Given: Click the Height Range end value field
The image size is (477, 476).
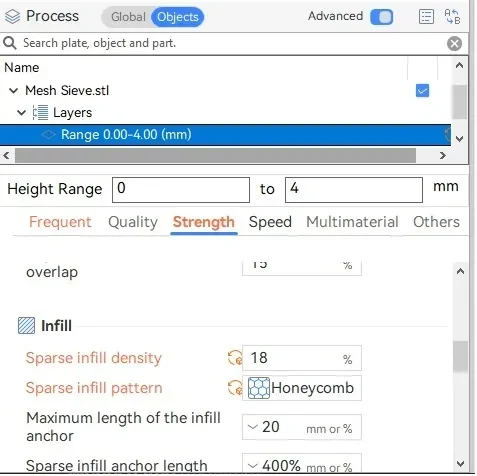Looking at the screenshot, I should [x=354, y=190].
